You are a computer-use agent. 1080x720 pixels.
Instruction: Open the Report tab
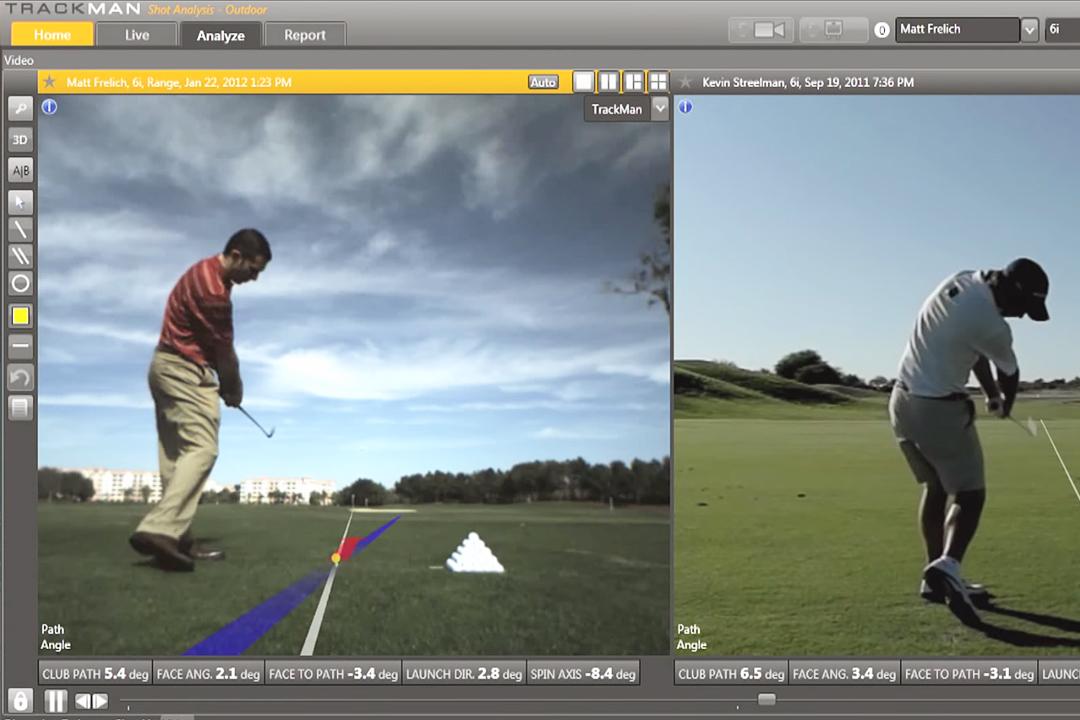pyautogui.click(x=304, y=34)
